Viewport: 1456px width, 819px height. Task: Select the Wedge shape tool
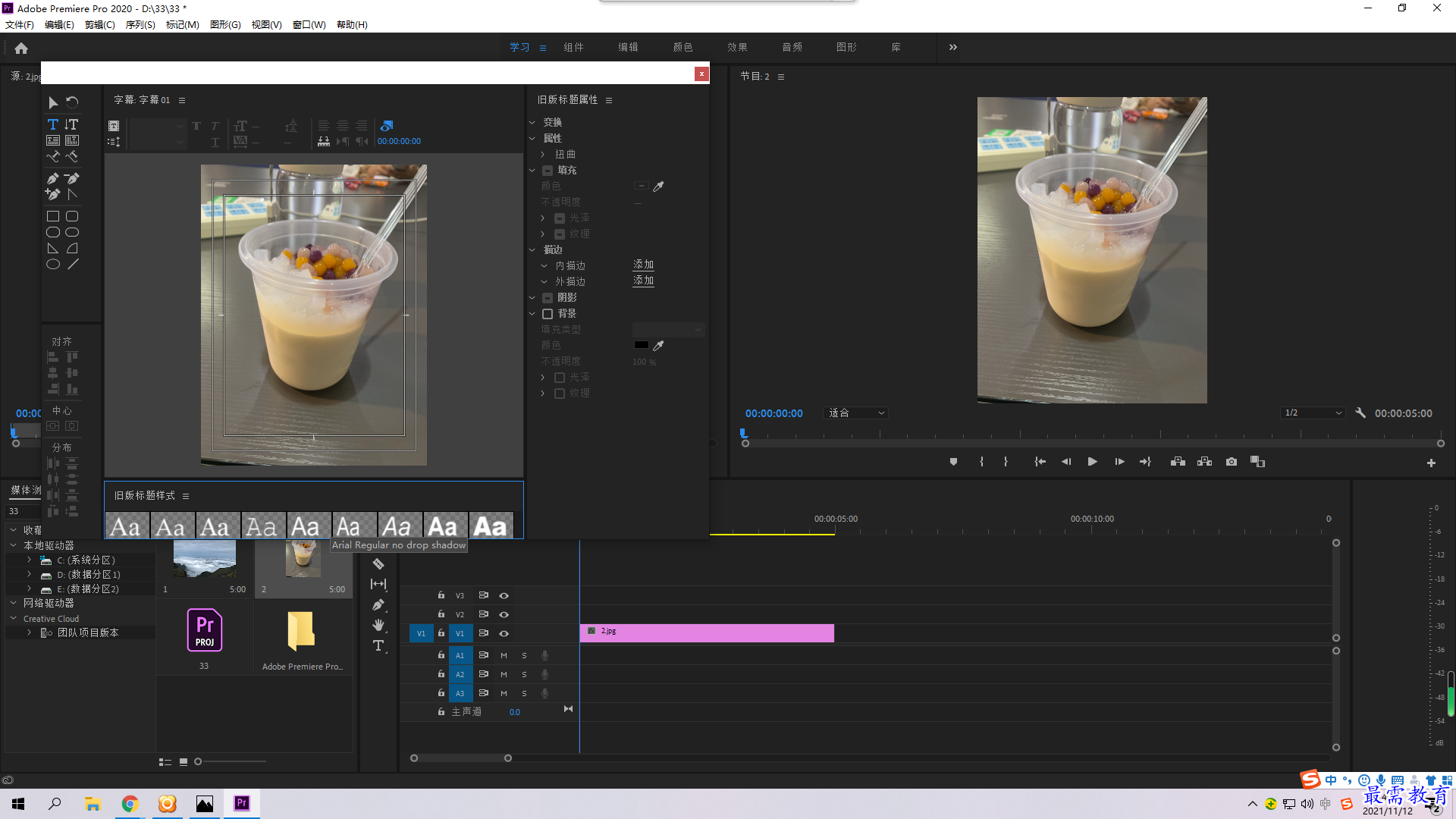click(x=53, y=249)
